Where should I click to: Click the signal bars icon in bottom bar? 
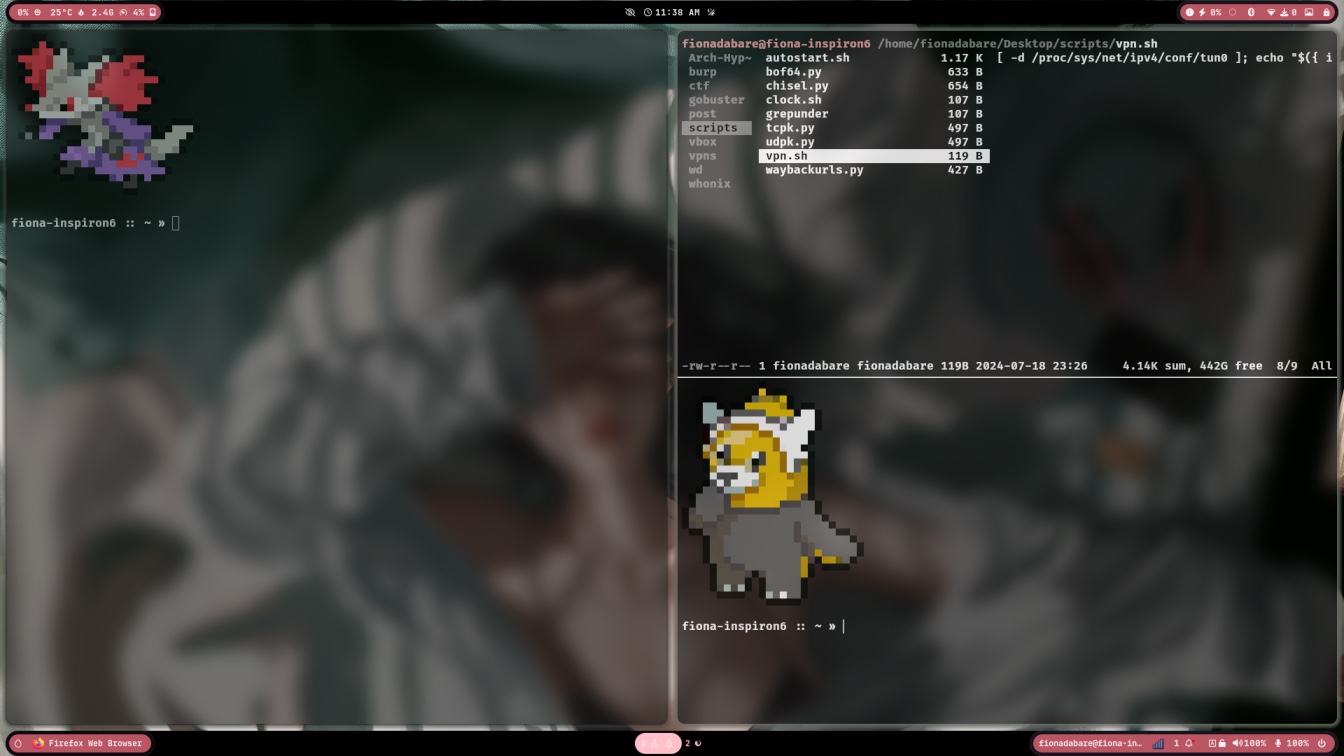coord(1158,743)
